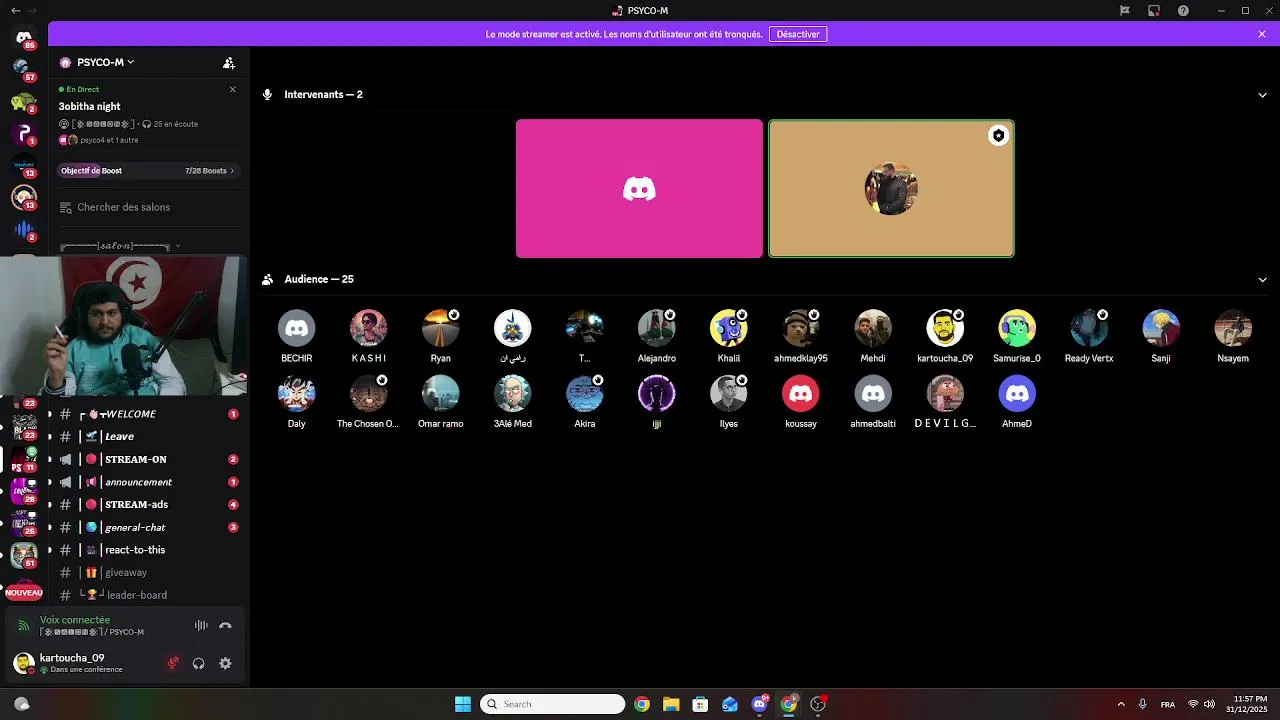
Task: Click audience member Khalil avatar
Action: click(x=728, y=328)
